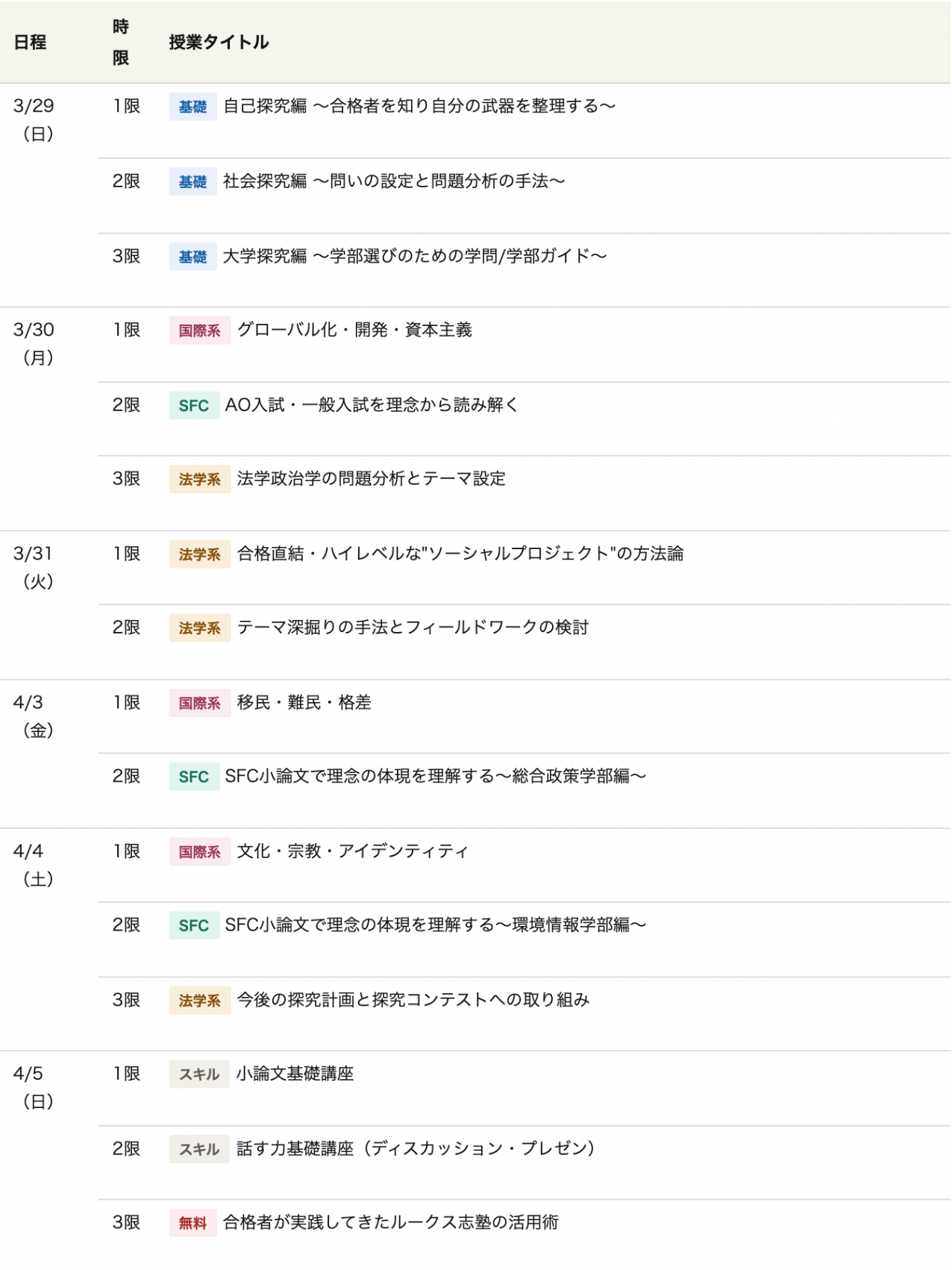
Task: Click the 国際系 tag beside グローバル化・開発・資本主義
Action: [199, 331]
